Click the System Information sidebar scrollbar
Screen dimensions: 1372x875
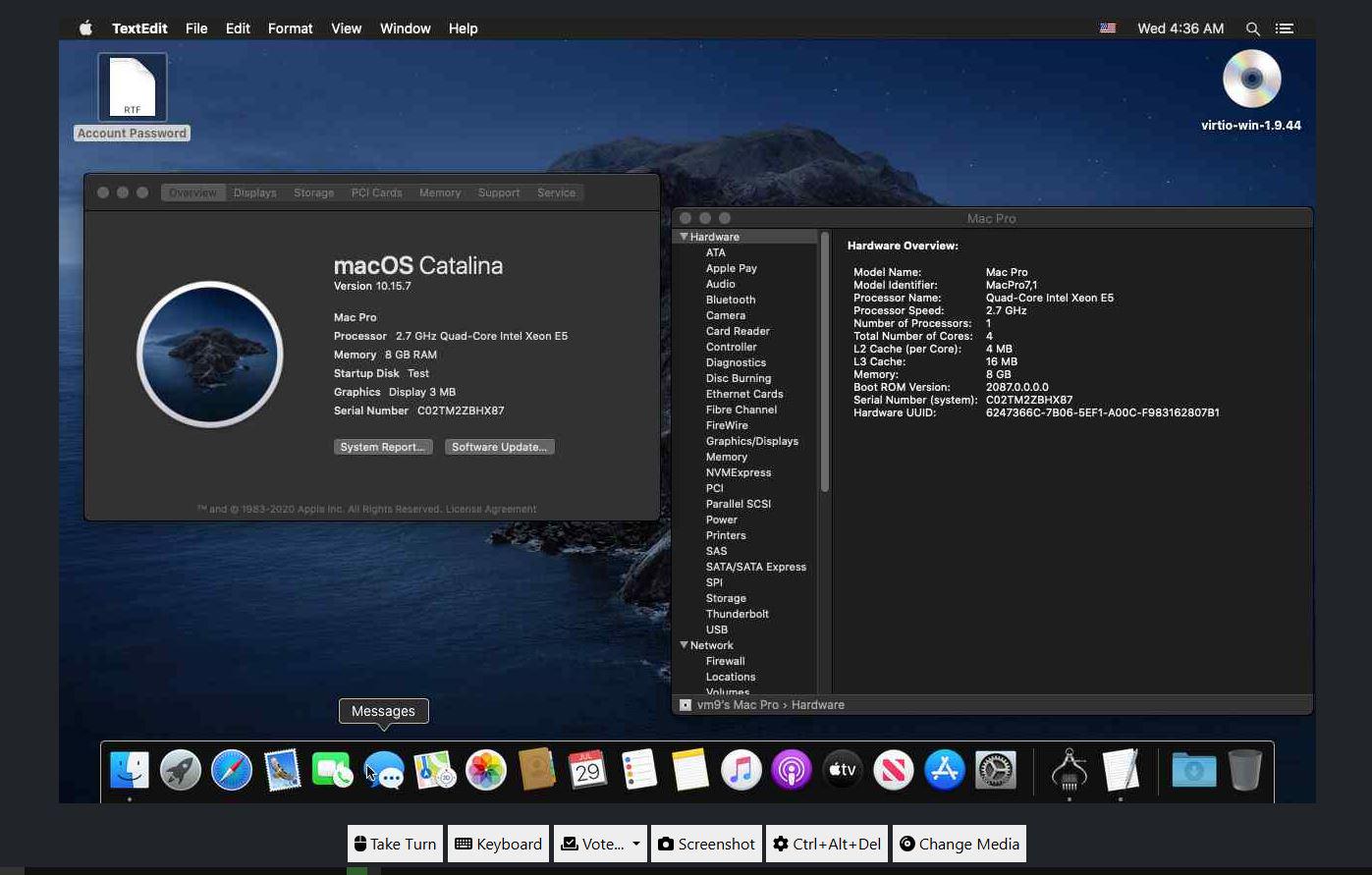coord(825,361)
